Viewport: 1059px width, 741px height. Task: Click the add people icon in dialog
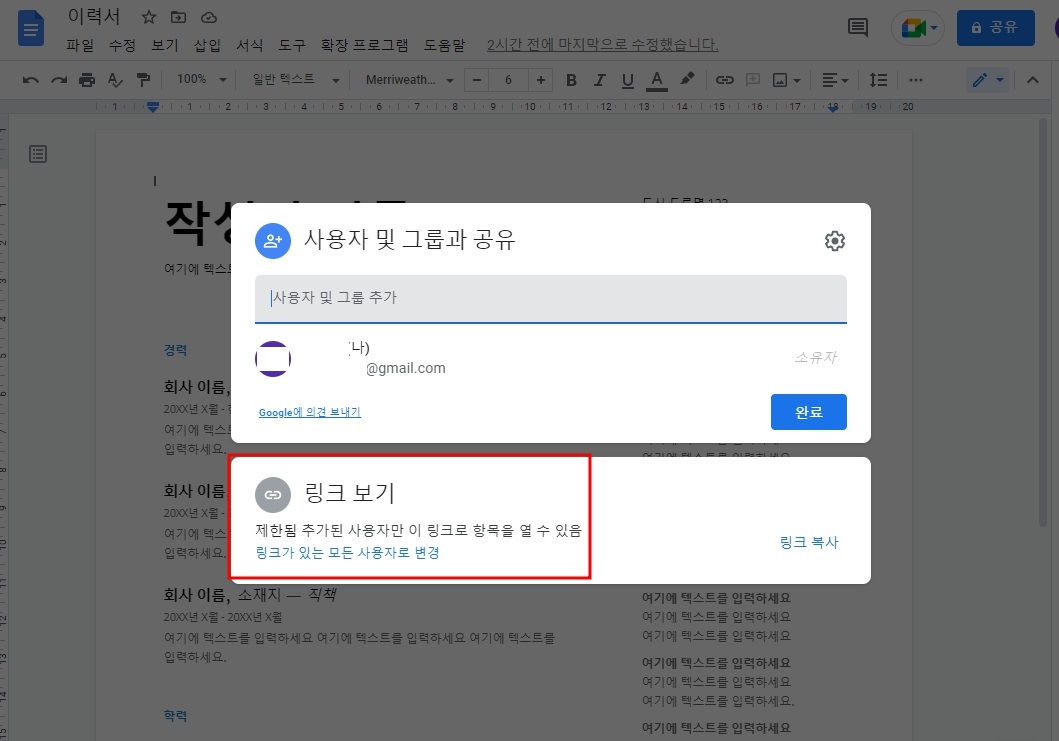tap(273, 241)
